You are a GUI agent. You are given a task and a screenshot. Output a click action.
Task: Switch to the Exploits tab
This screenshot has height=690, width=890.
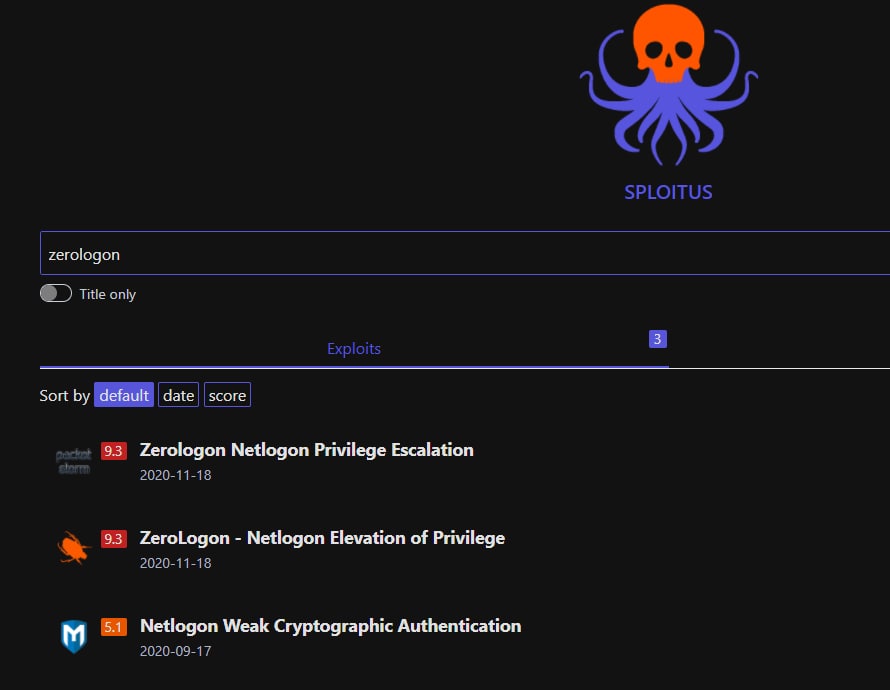[x=354, y=348]
